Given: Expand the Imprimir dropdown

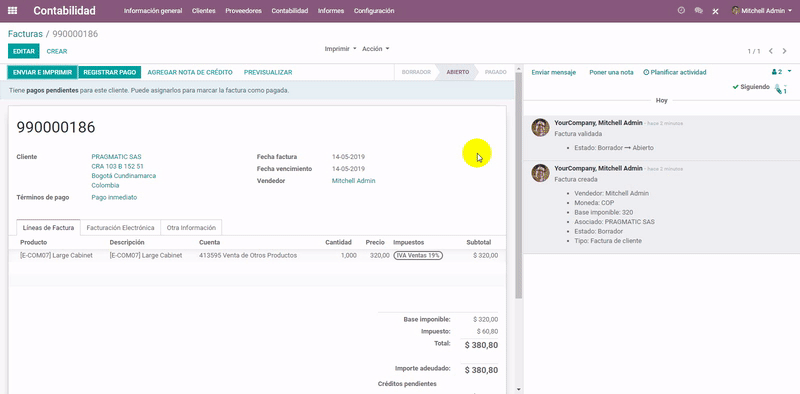Looking at the screenshot, I should point(340,49).
